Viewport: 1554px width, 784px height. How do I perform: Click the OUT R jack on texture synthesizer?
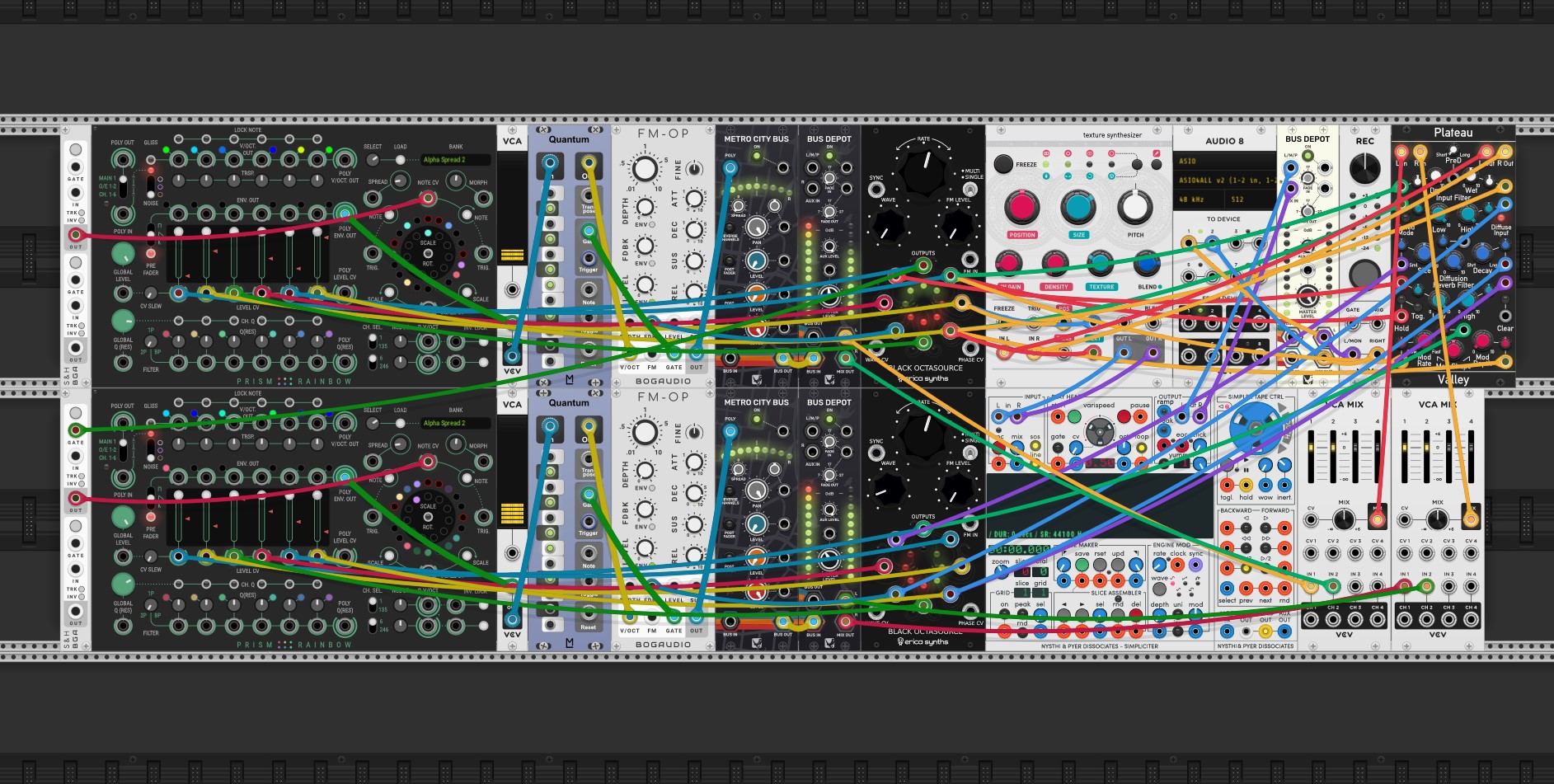tap(1153, 351)
